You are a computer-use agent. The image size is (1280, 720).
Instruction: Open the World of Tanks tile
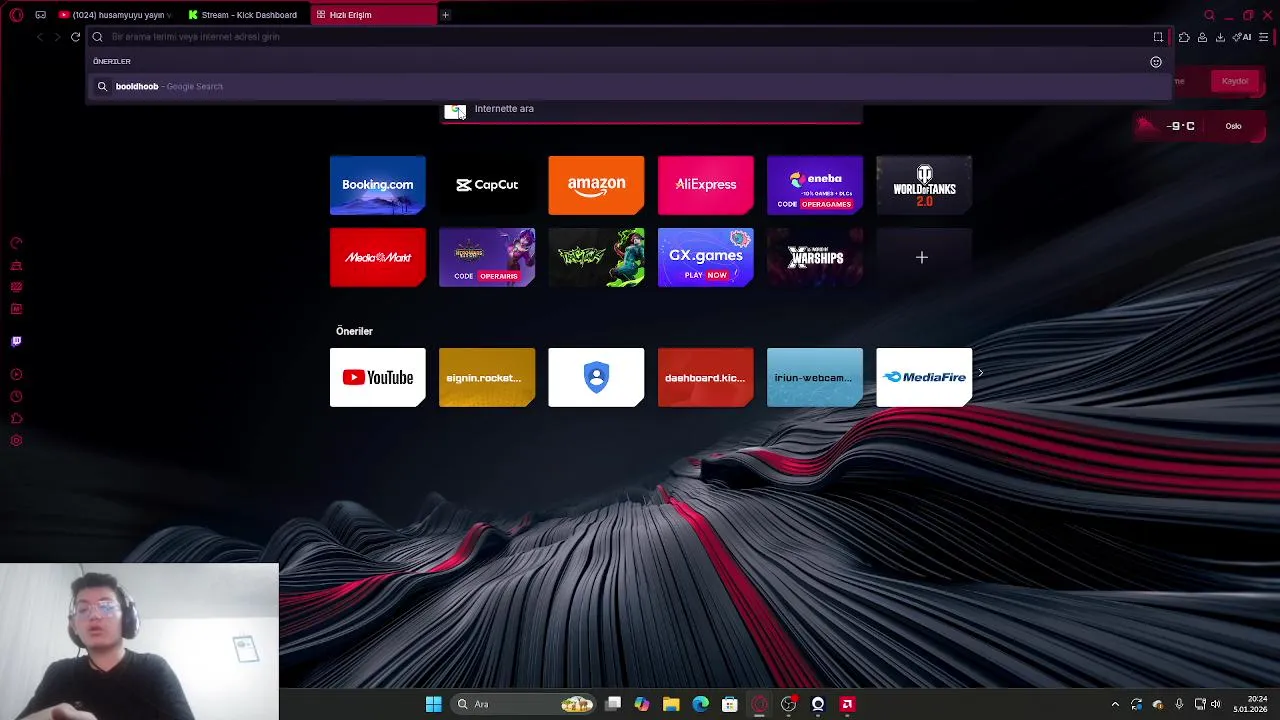[x=924, y=185]
